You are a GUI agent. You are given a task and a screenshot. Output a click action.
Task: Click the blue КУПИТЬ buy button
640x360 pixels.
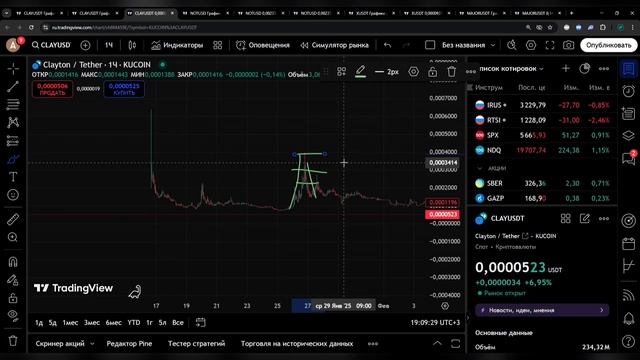coord(124,89)
